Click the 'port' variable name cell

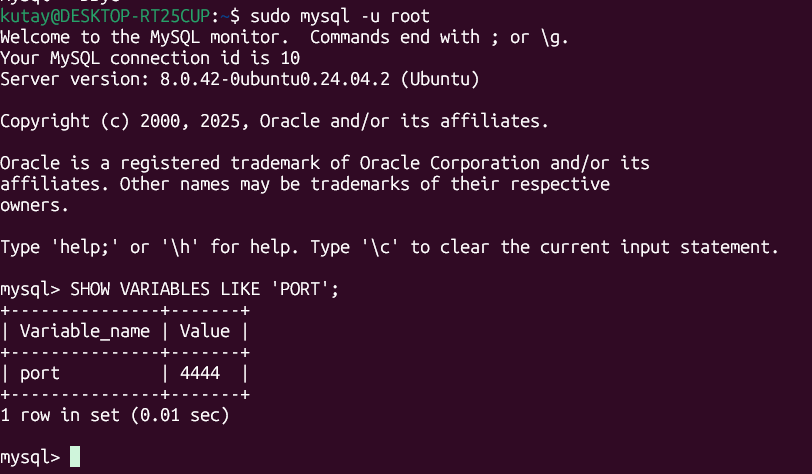click(x=40, y=373)
